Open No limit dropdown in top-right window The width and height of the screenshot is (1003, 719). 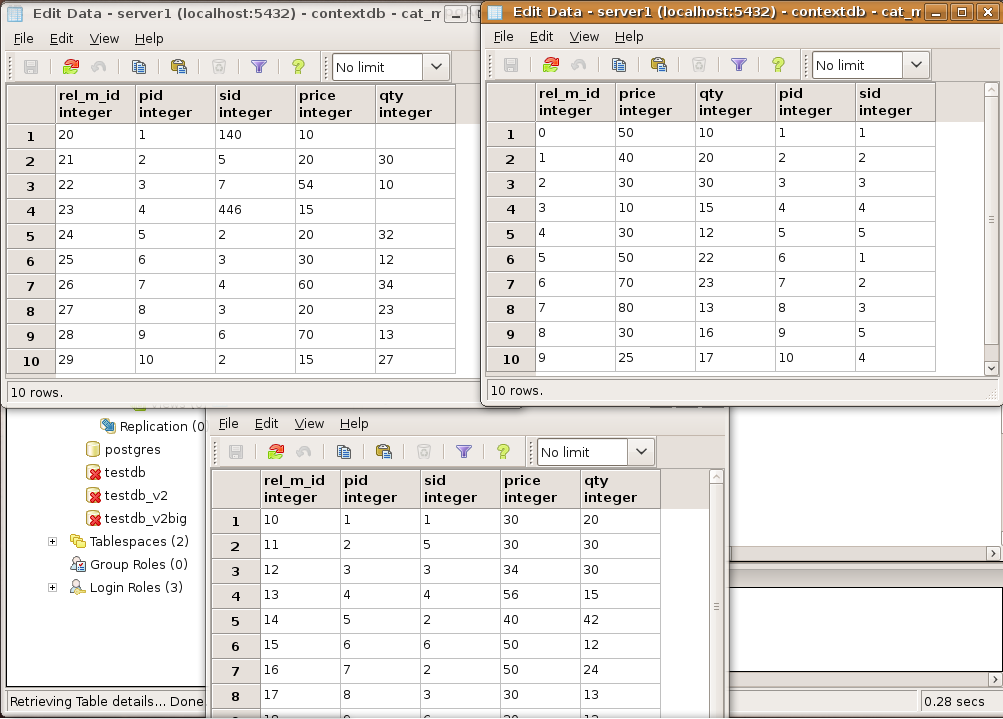(916, 65)
